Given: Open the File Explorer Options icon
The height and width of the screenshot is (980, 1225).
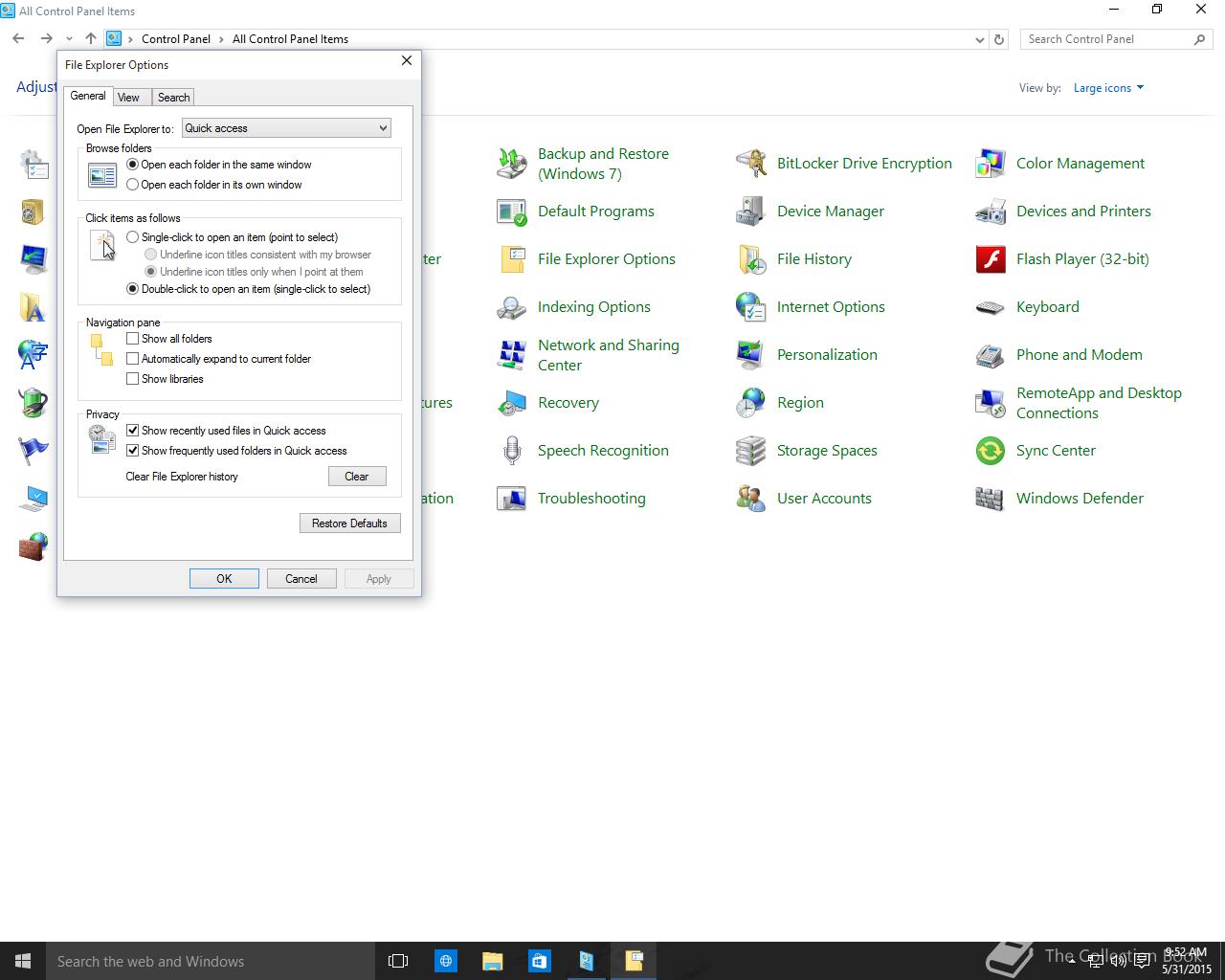Looking at the screenshot, I should point(512,259).
